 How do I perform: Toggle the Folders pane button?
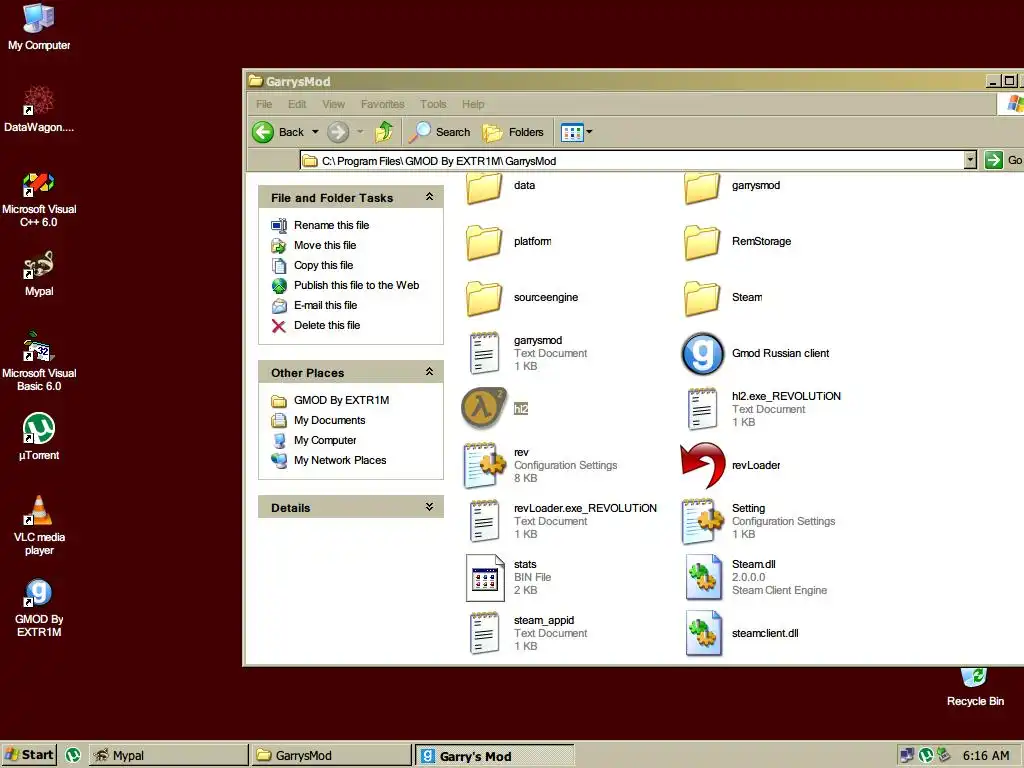pyautogui.click(x=513, y=132)
